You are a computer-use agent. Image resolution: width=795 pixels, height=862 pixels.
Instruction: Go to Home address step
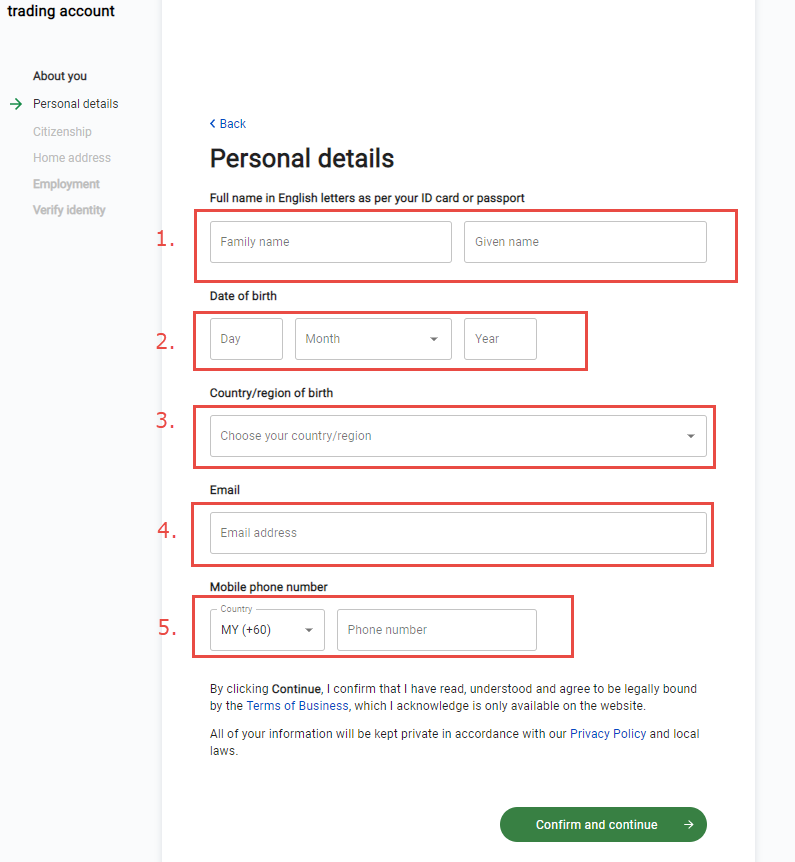pyautogui.click(x=72, y=158)
